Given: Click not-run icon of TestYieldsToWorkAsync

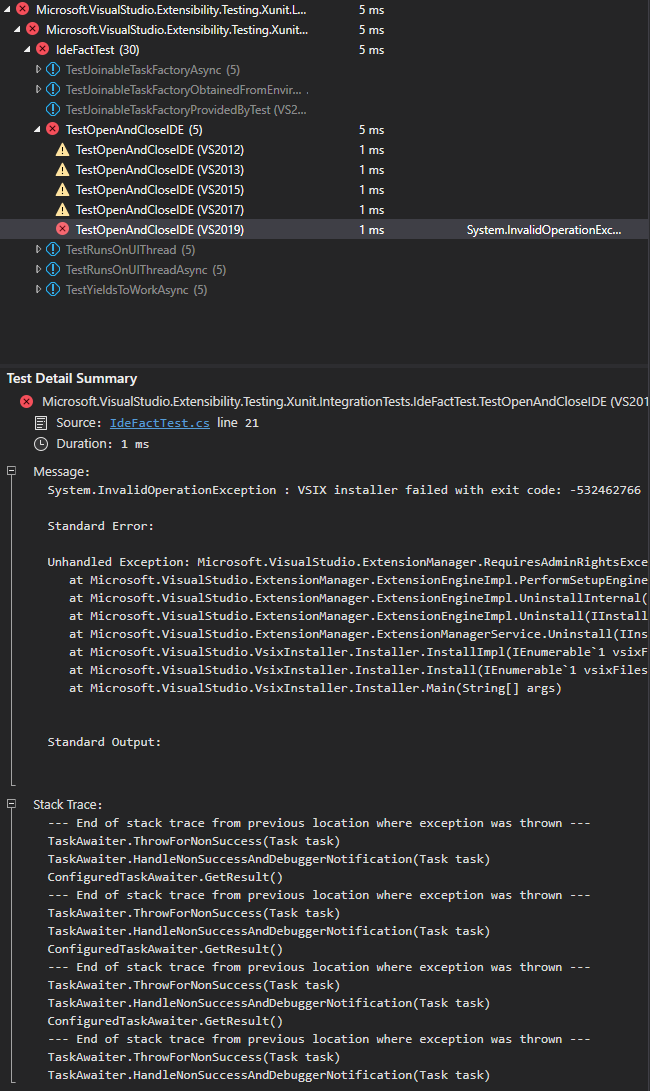Looking at the screenshot, I should tap(53, 289).
